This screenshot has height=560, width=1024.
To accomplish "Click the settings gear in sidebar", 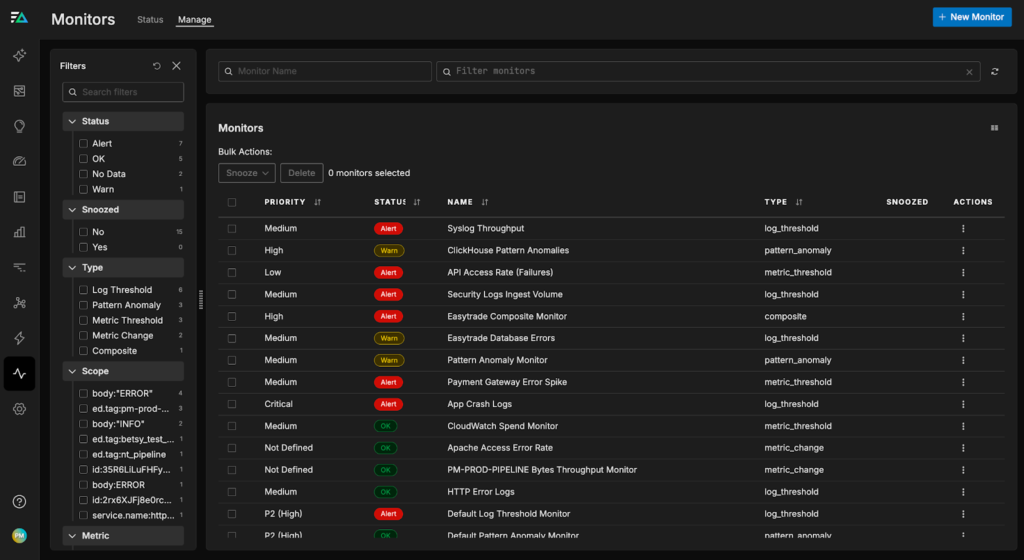I will tap(19, 409).
